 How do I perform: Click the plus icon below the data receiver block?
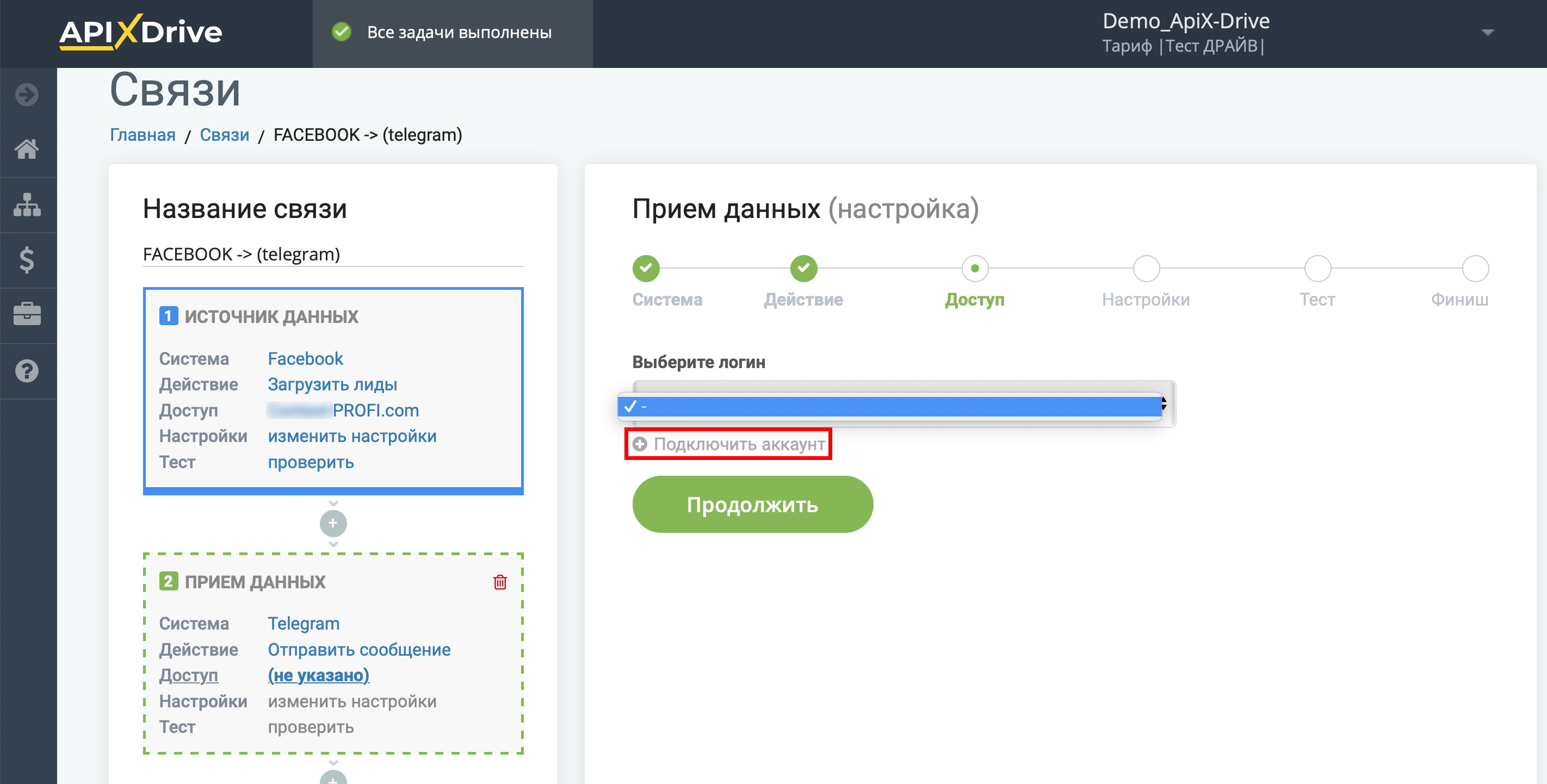click(333, 777)
